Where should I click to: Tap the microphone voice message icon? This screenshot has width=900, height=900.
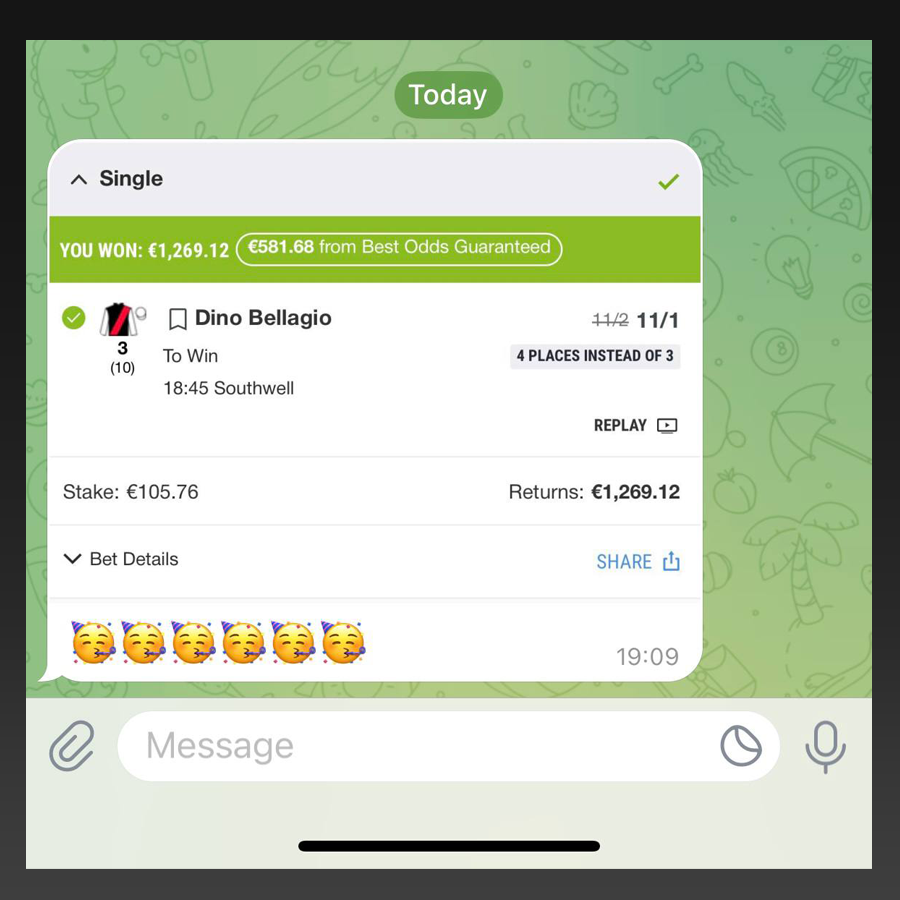click(825, 746)
